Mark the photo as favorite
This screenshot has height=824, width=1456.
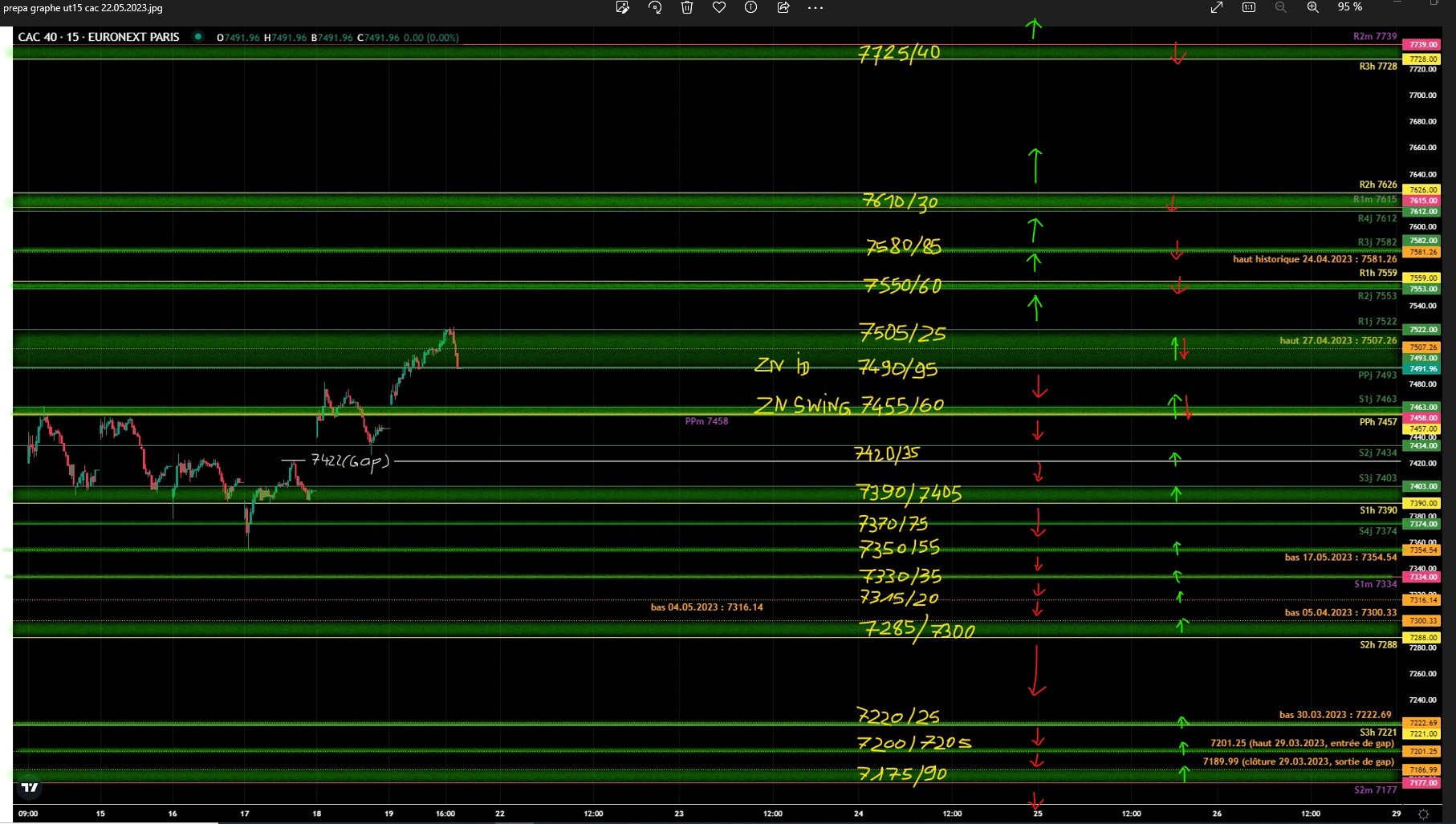[x=719, y=7]
